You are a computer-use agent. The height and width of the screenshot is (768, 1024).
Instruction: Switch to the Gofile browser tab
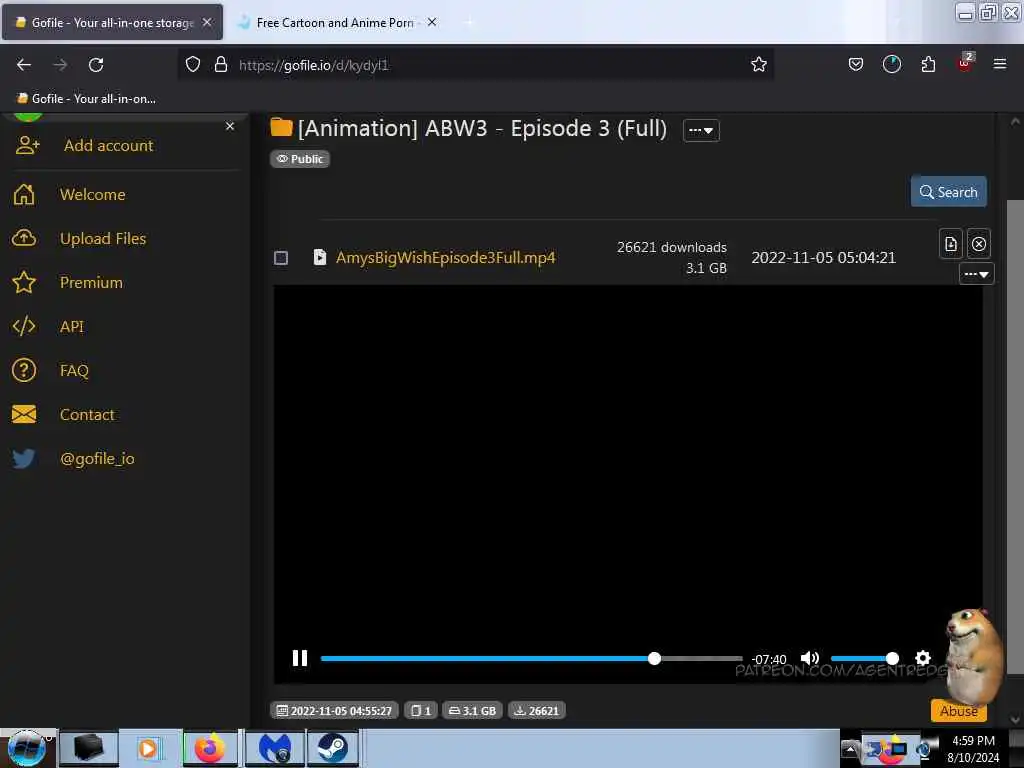(112, 22)
